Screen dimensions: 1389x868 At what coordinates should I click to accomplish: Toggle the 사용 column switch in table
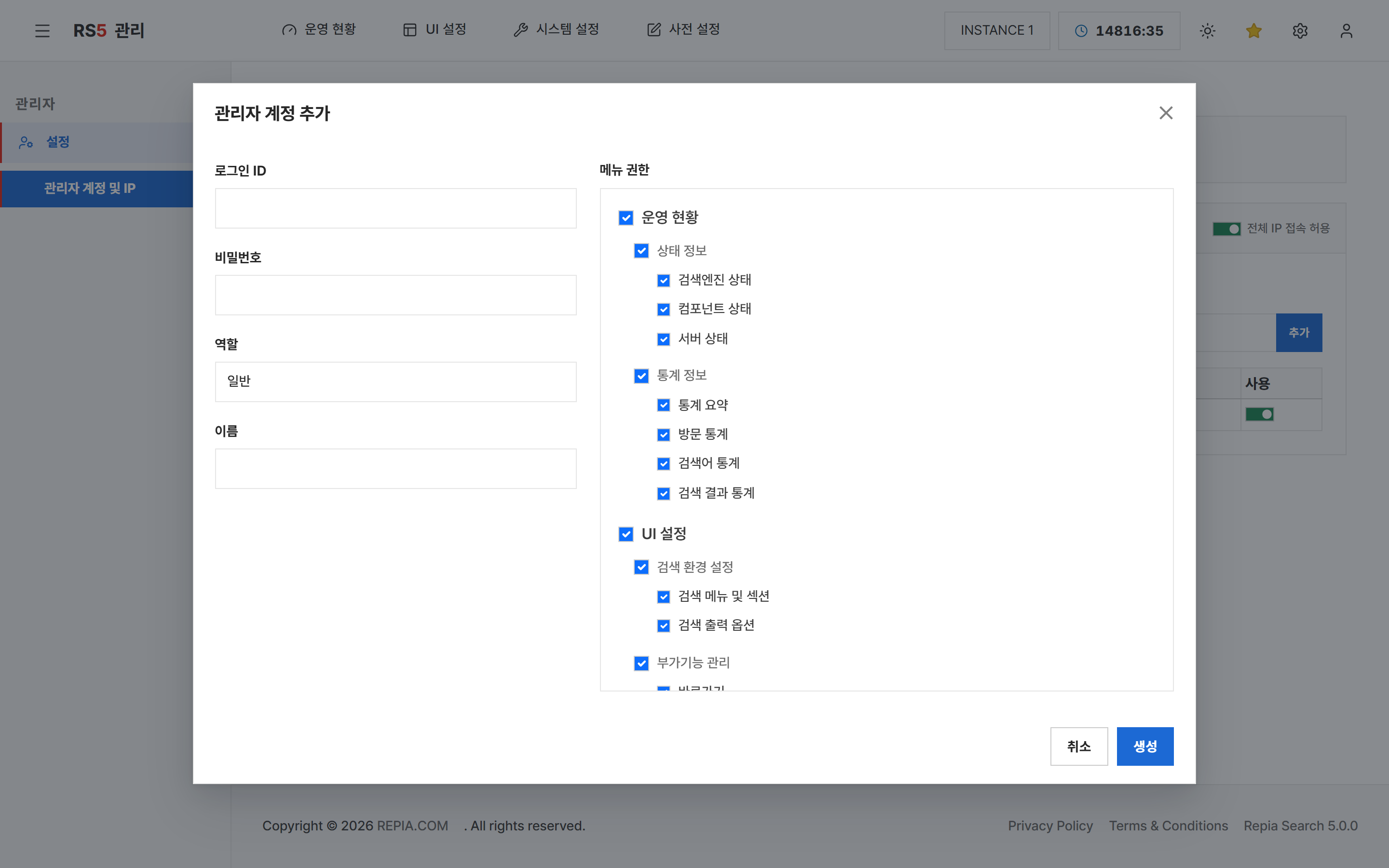tap(1259, 415)
